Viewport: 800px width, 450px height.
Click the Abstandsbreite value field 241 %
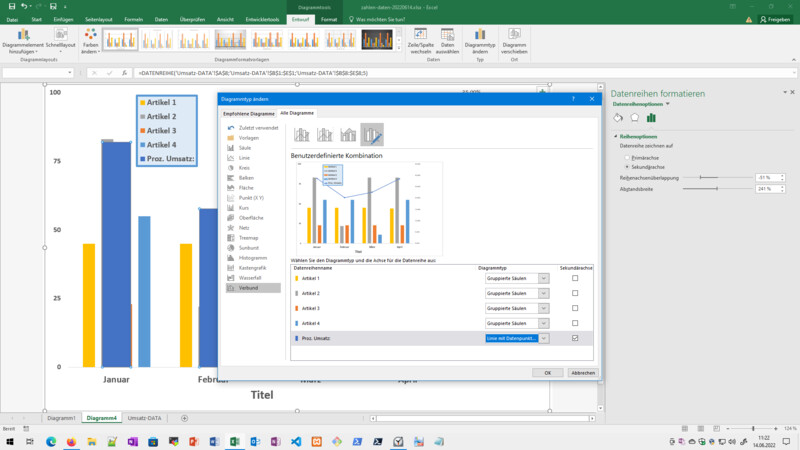pos(767,189)
